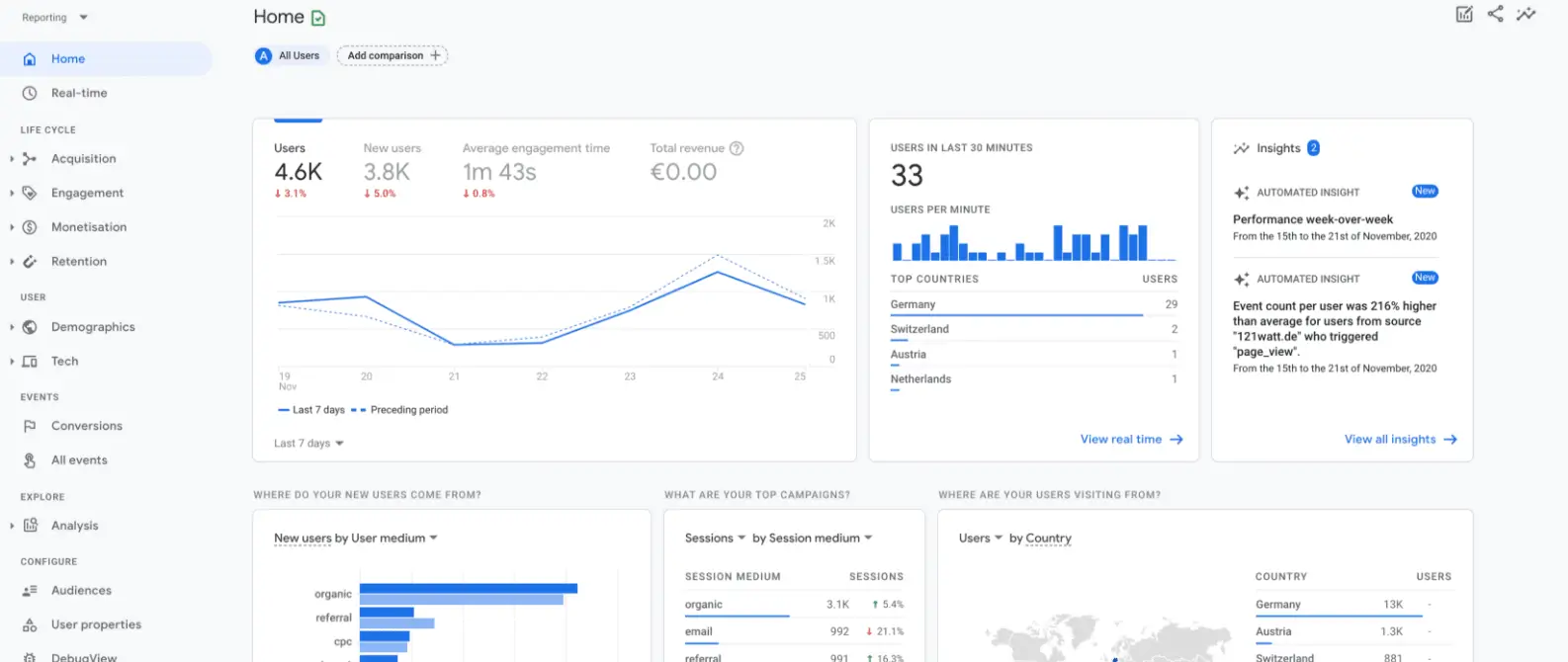This screenshot has height=662, width=1568.
Task: Expand the Retention menu arrow
Action: pyautogui.click(x=11, y=262)
